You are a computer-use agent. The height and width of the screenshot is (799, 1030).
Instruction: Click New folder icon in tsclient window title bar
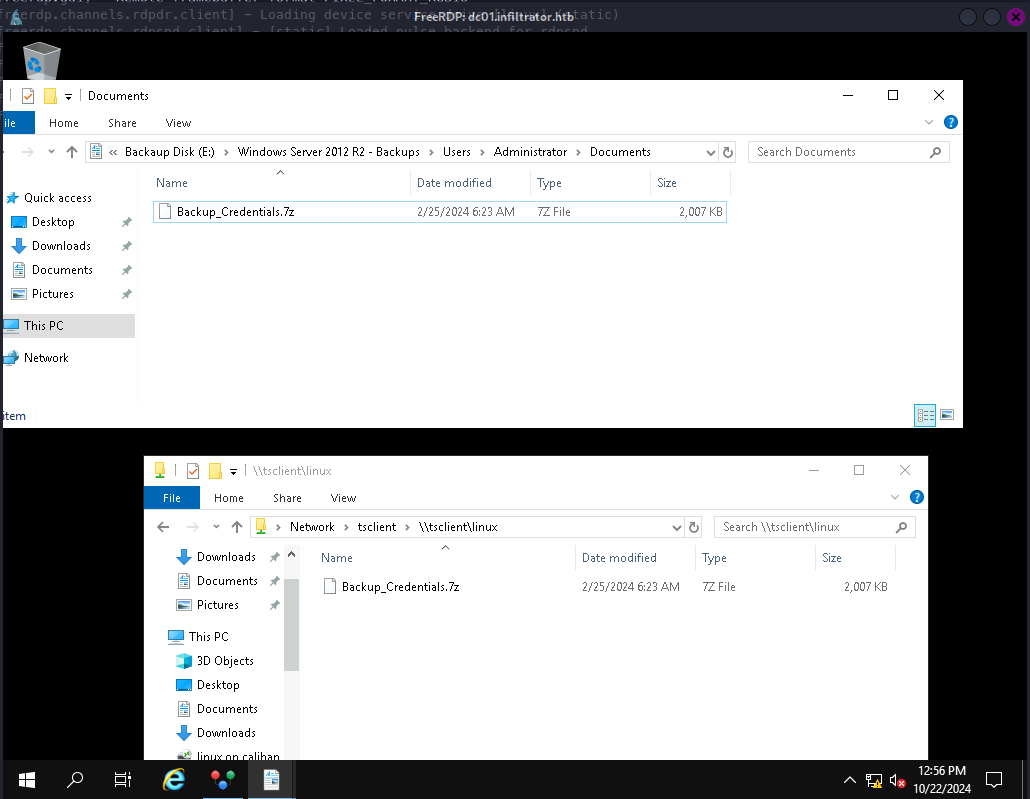point(215,471)
